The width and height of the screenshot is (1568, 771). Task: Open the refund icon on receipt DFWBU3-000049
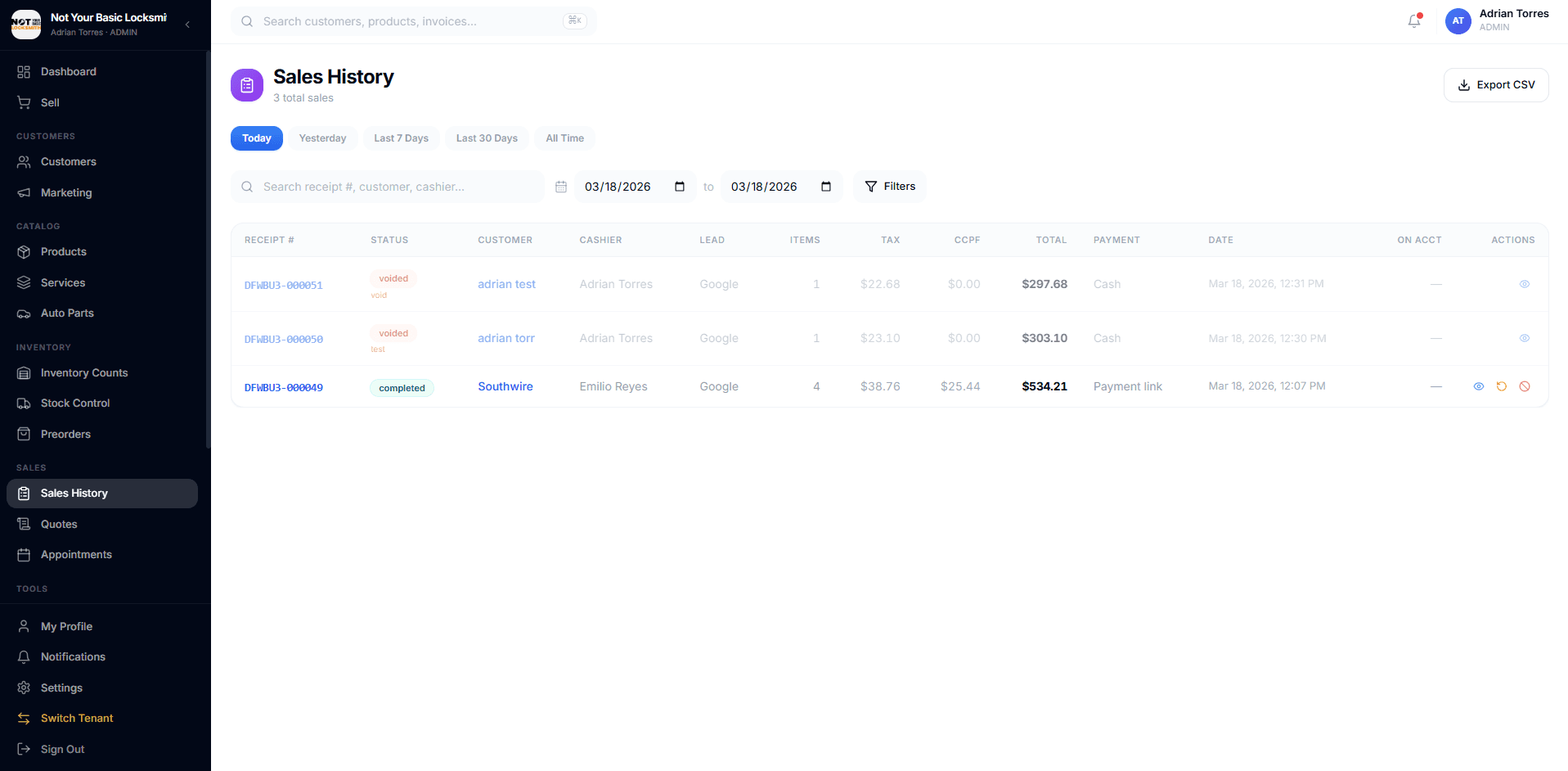pyautogui.click(x=1502, y=385)
